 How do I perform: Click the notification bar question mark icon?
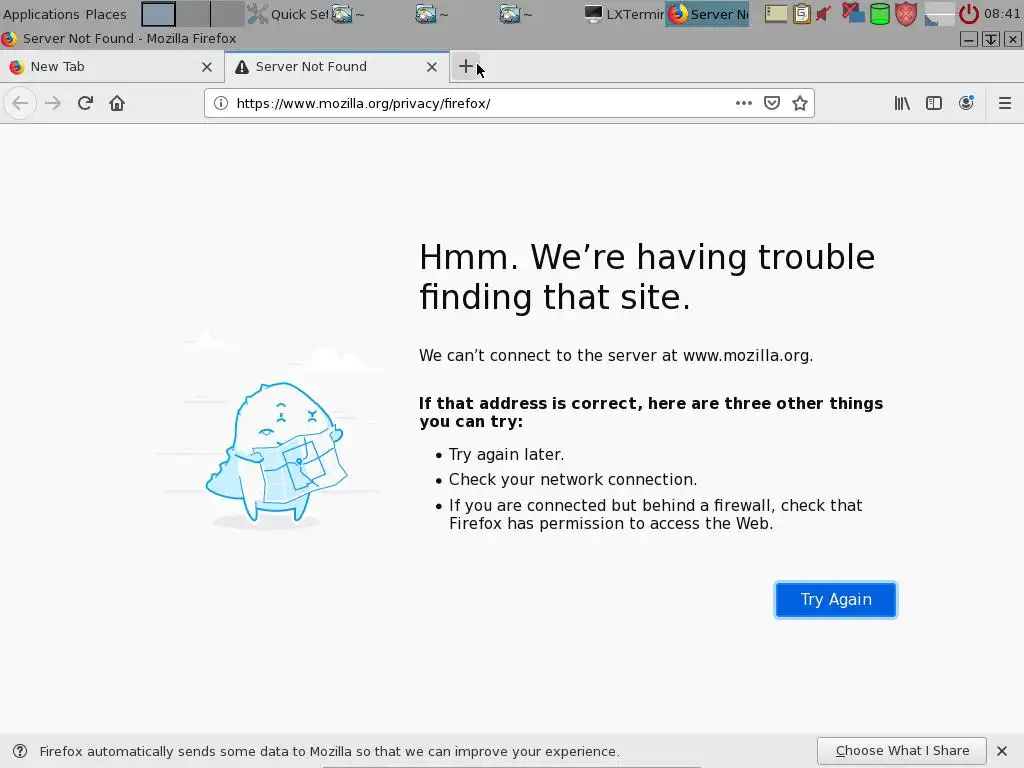(x=20, y=751)
